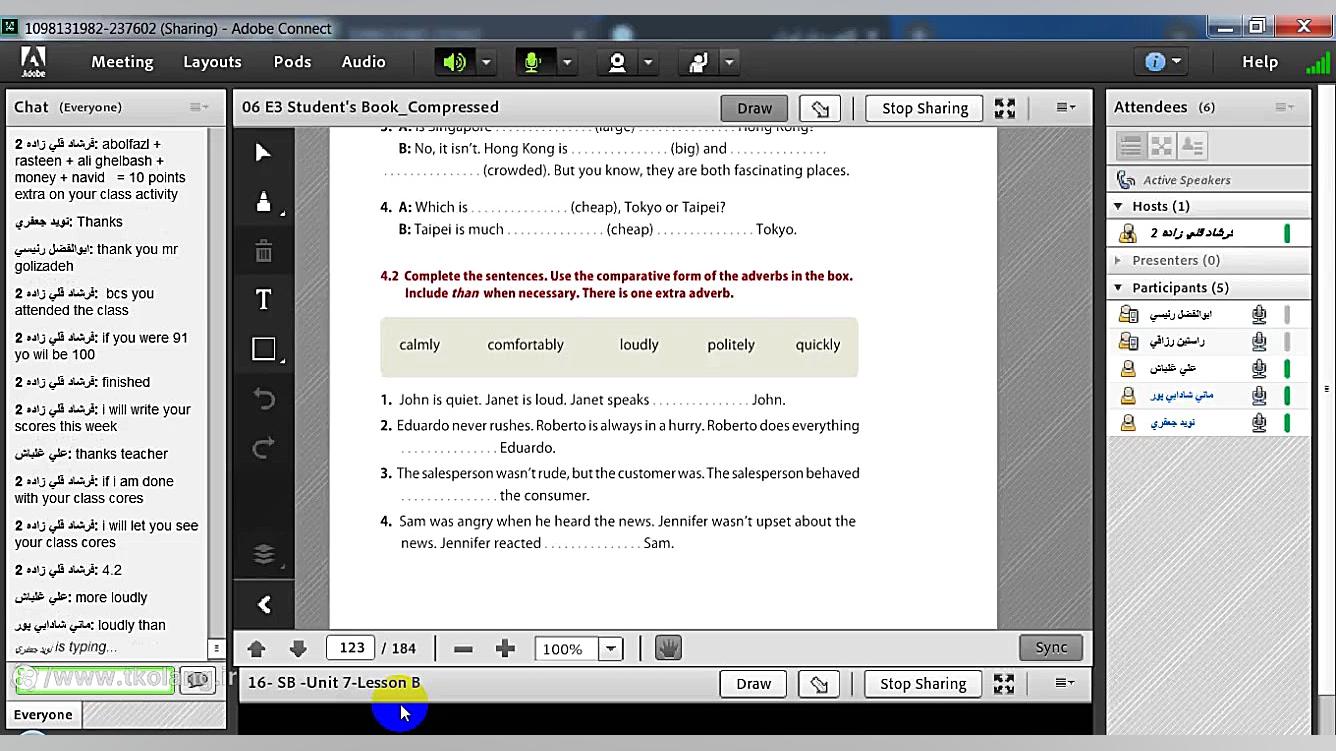Open status options dropdown arrow

(729, 62)
